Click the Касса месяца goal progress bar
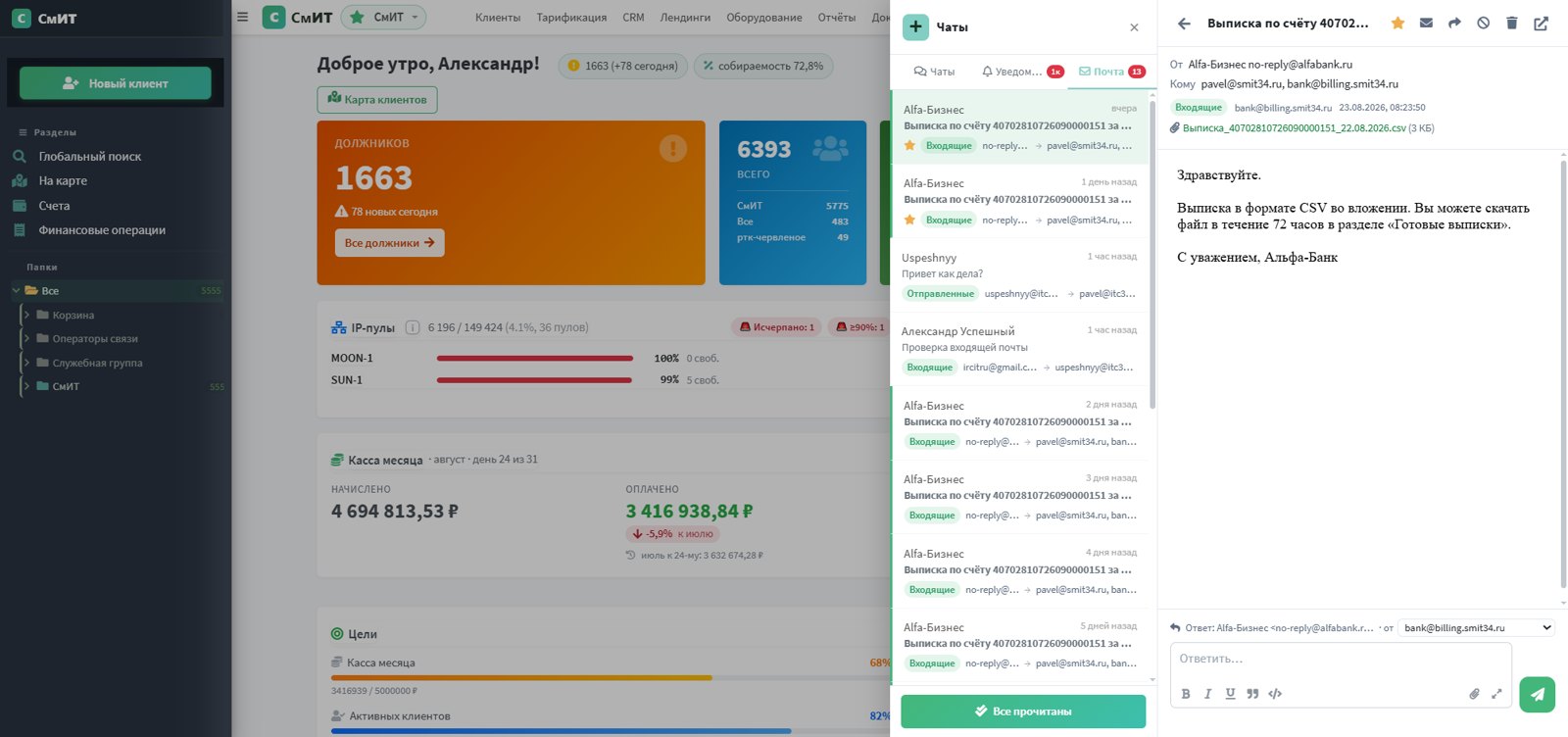1568x737 pixels. [x=611, y=677]
